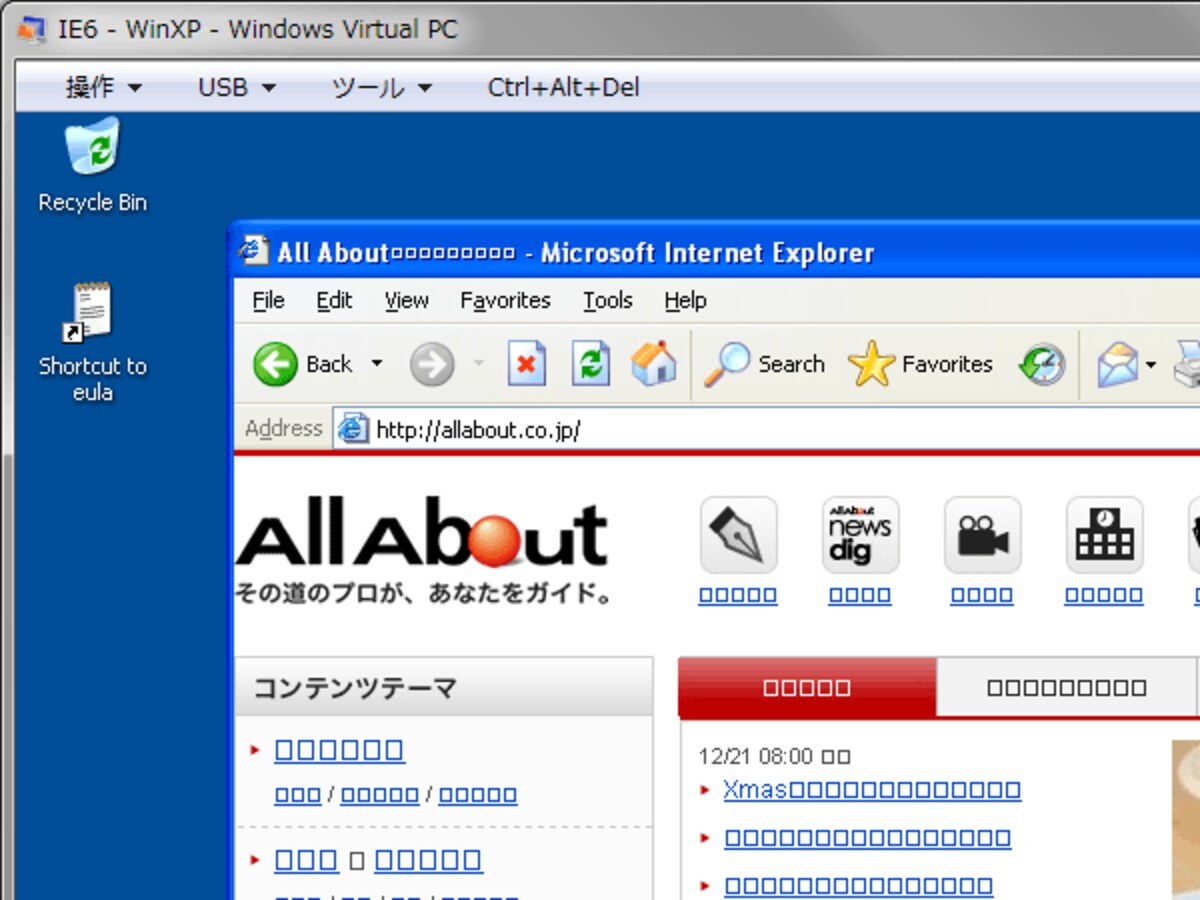This screenshot has height=900, width=1200.
Task: Open the second news headline link
Action: click(x=867, y=838)
